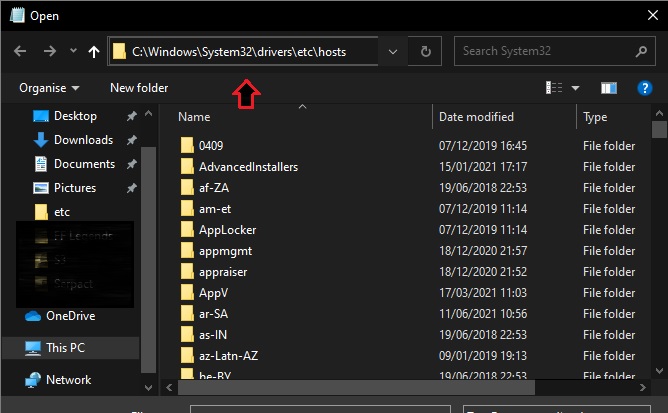Click date 17/03/2021 11:03 cell
The image size is (668, 413).
(x=483, y=293)
